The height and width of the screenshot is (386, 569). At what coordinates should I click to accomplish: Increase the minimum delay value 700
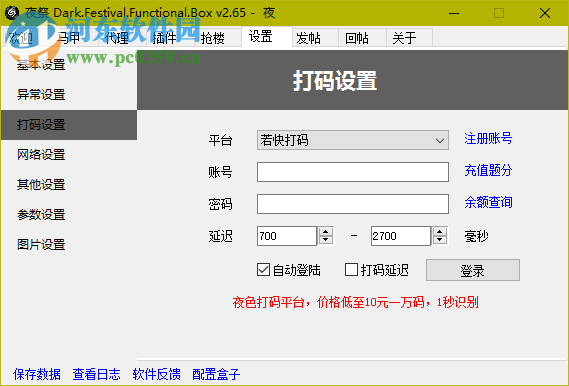coord(326,232)
